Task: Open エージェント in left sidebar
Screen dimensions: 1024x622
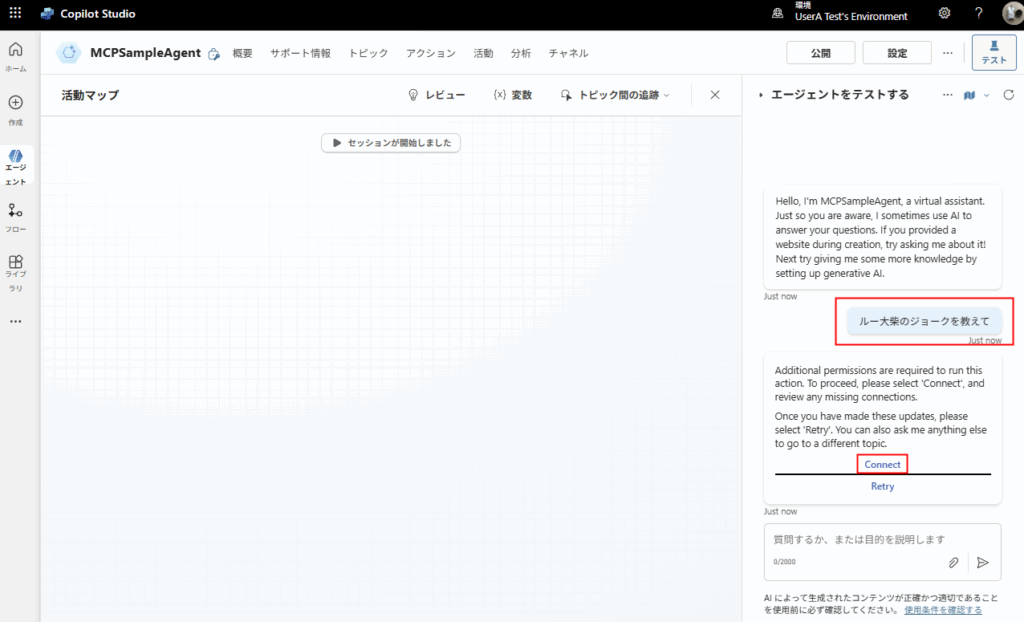Action: (16, 167)
